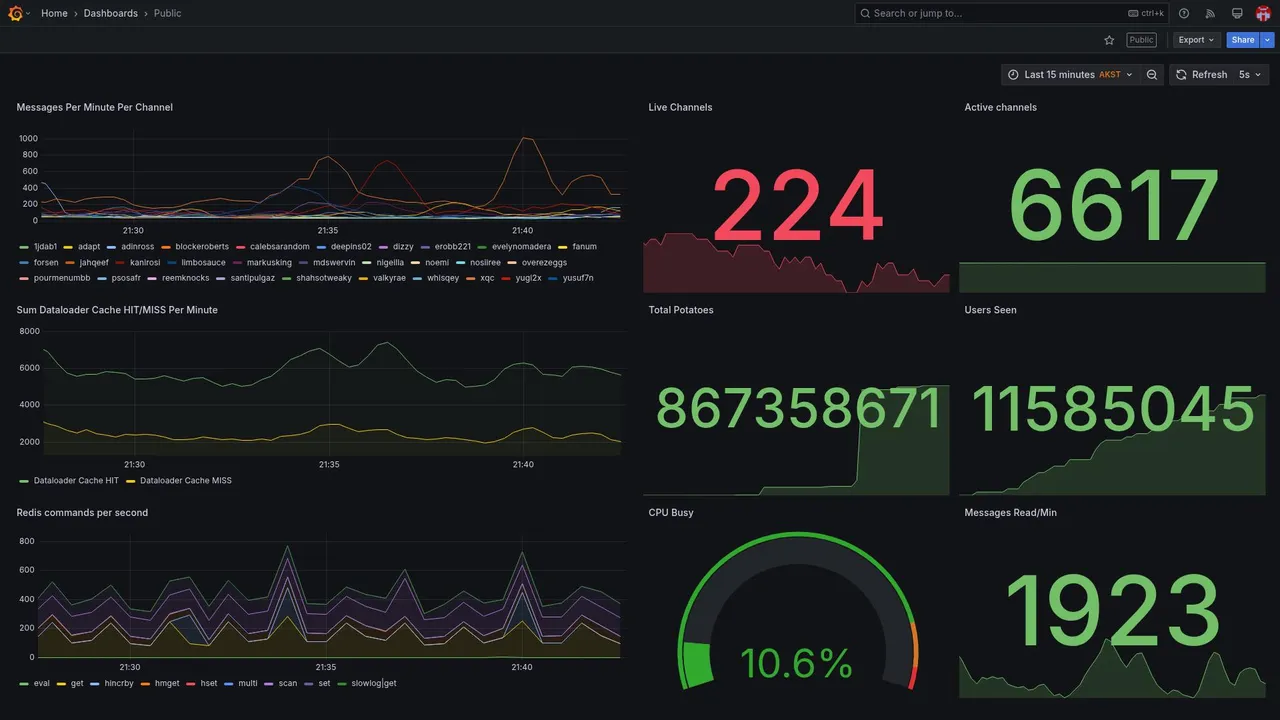
Task: Open Dashboards breadcrumb link
Action: click(x=111, y=13)
